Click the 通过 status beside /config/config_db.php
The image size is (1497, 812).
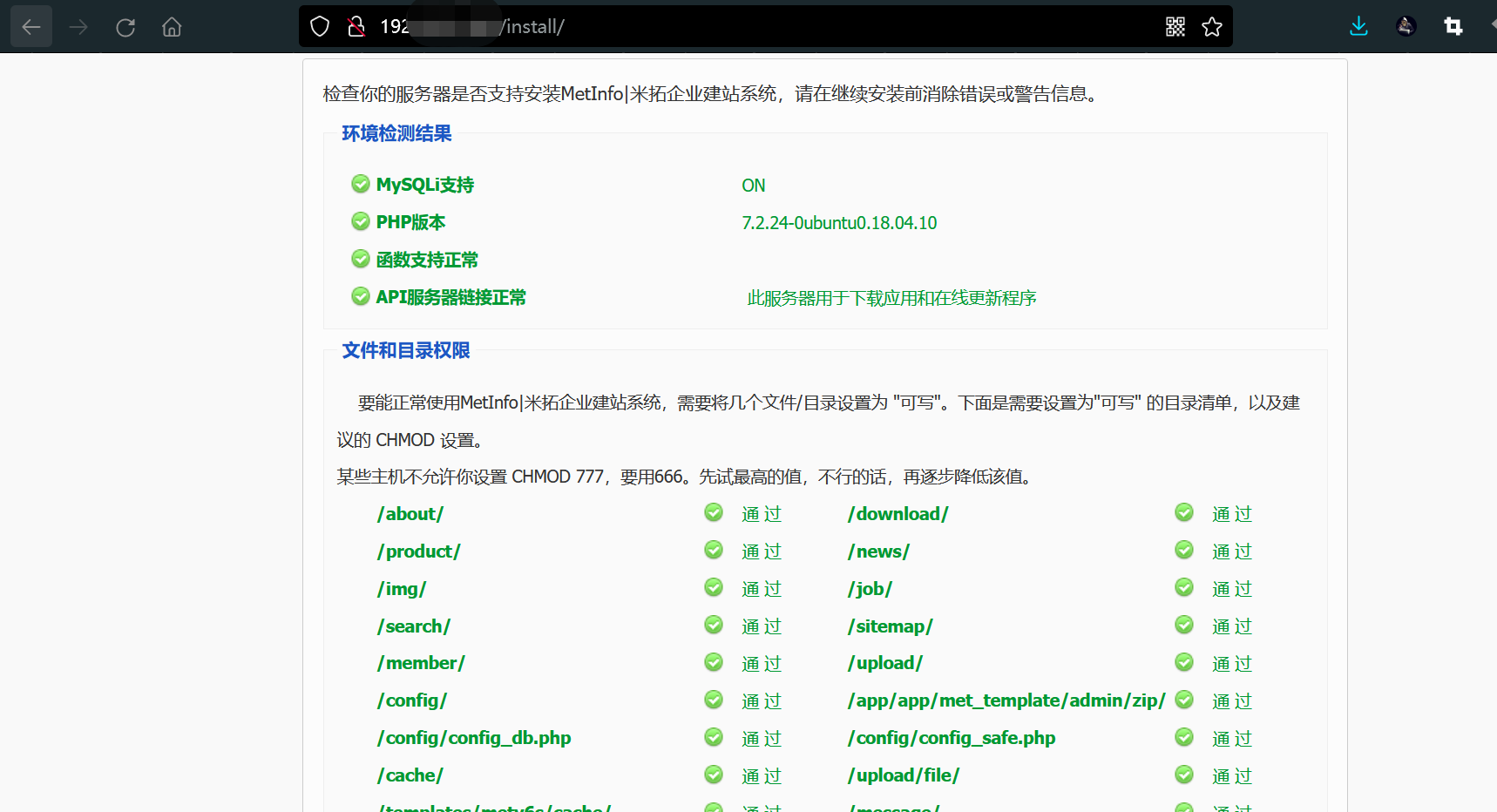762,739
